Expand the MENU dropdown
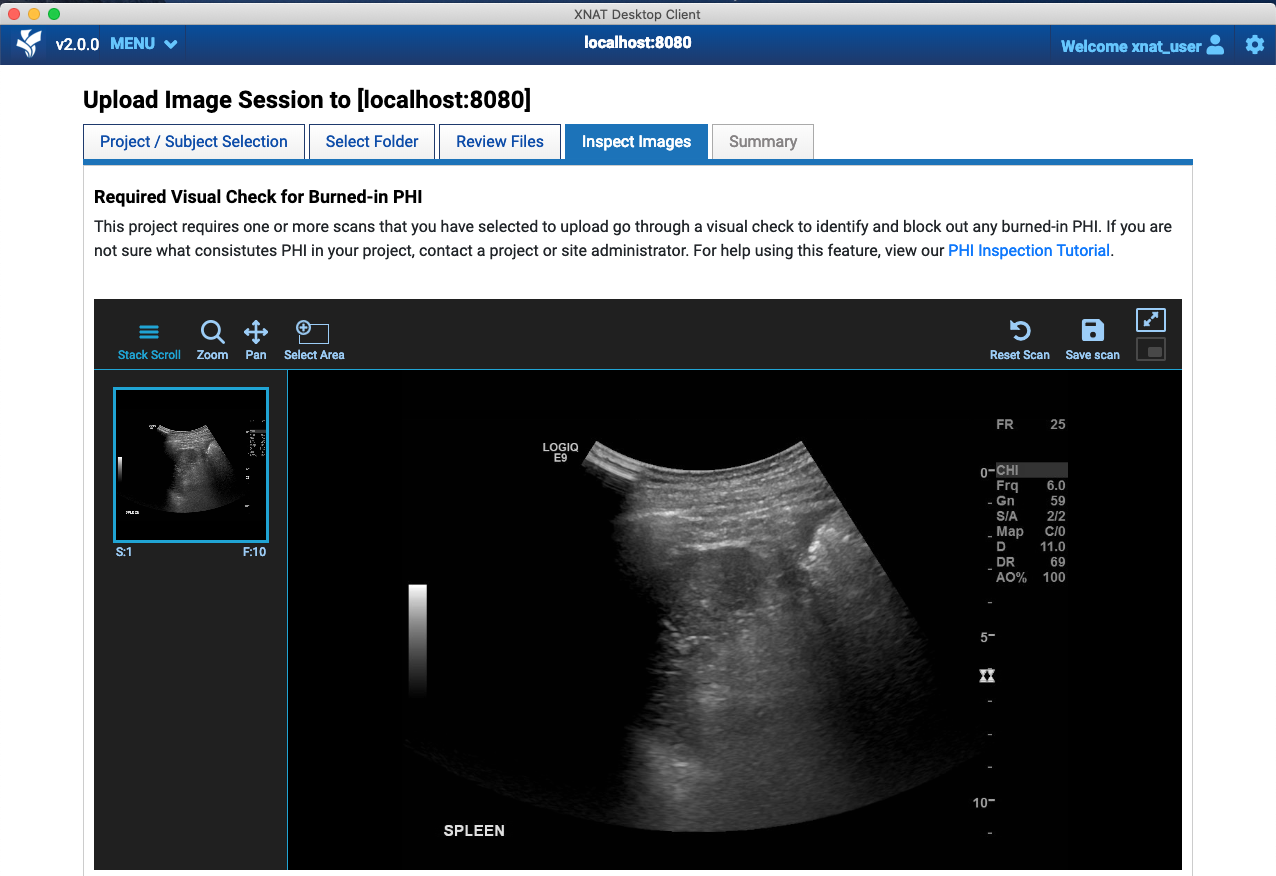1276x876 pixels. pos(144,44)
